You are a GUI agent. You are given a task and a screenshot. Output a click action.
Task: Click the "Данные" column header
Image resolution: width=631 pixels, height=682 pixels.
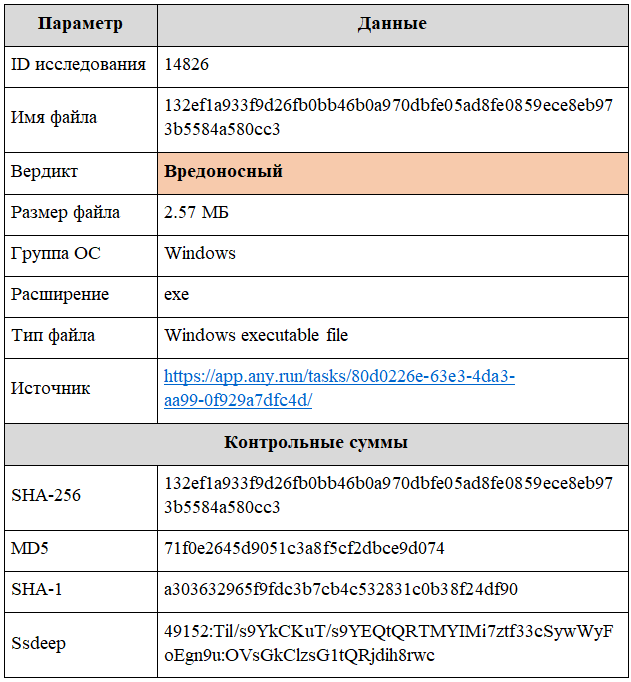point(392,23)
